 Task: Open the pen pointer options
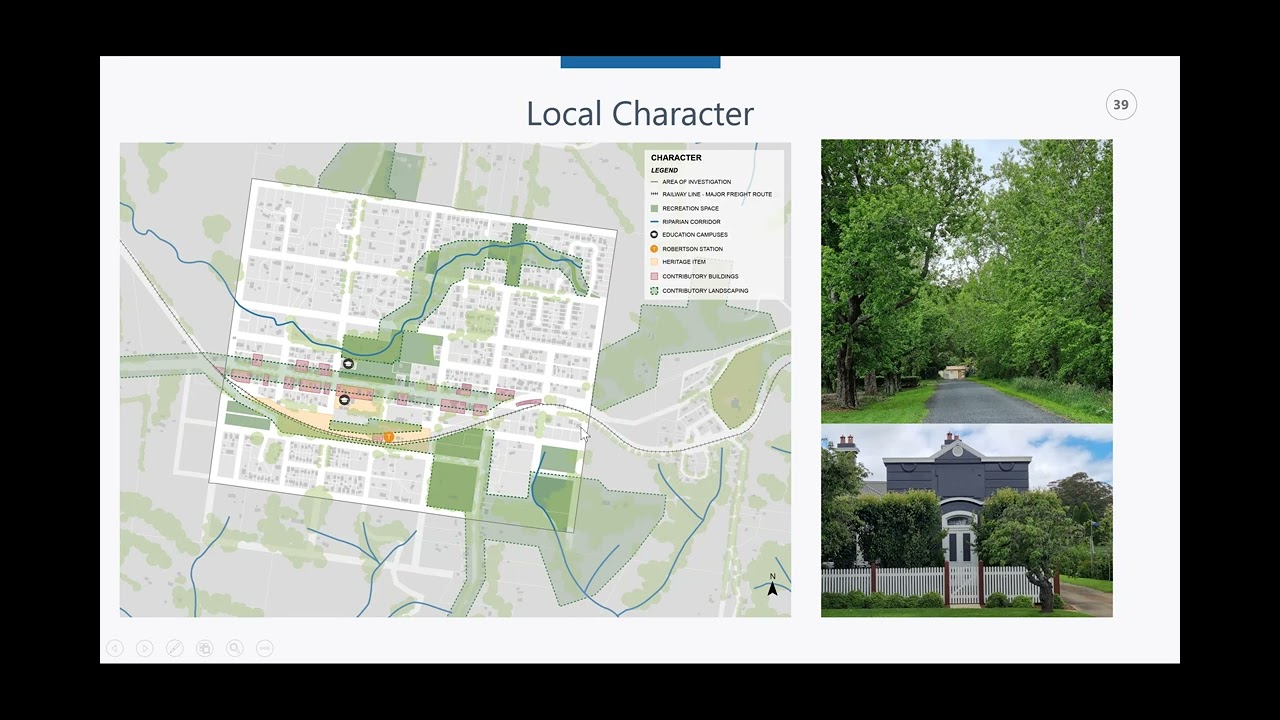coord(174,648)
